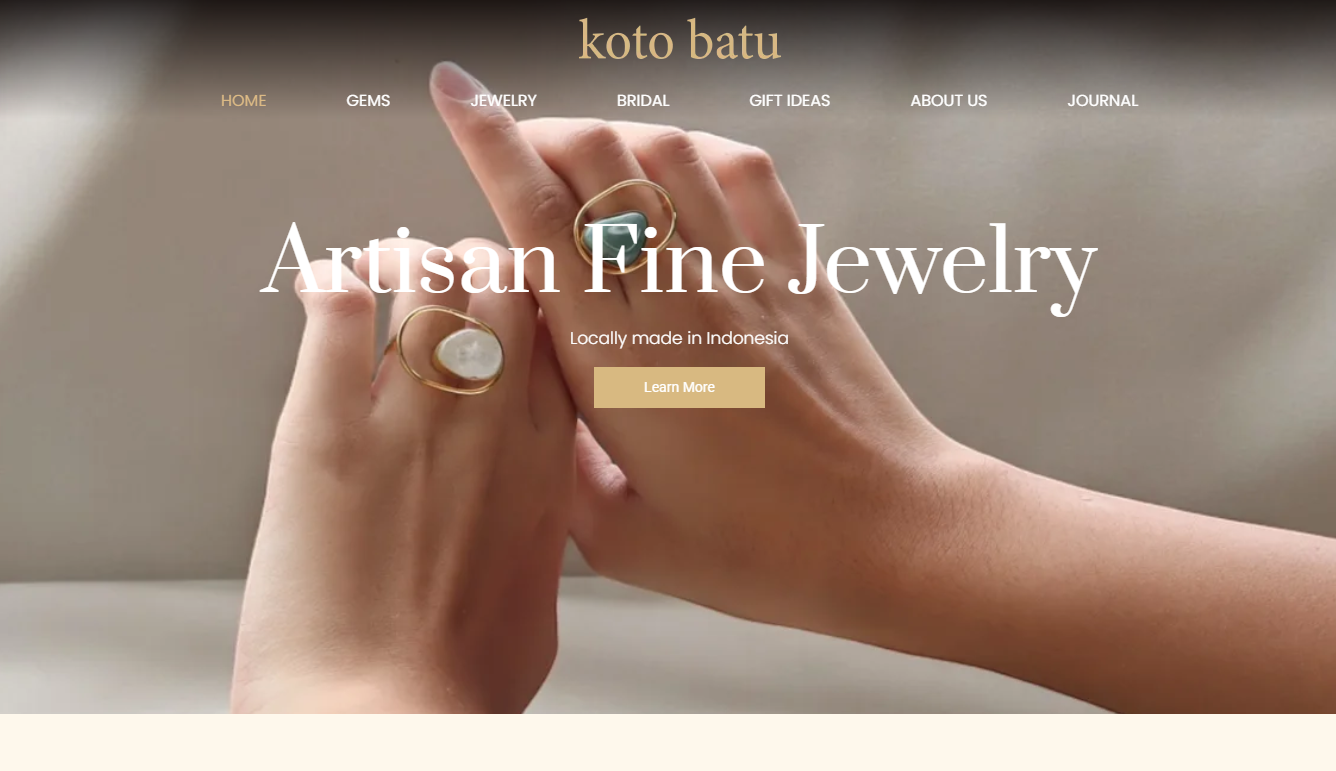Click the word Indonesia in the subtitle
The image size is (1336, 771).
(x=747, y=338)
